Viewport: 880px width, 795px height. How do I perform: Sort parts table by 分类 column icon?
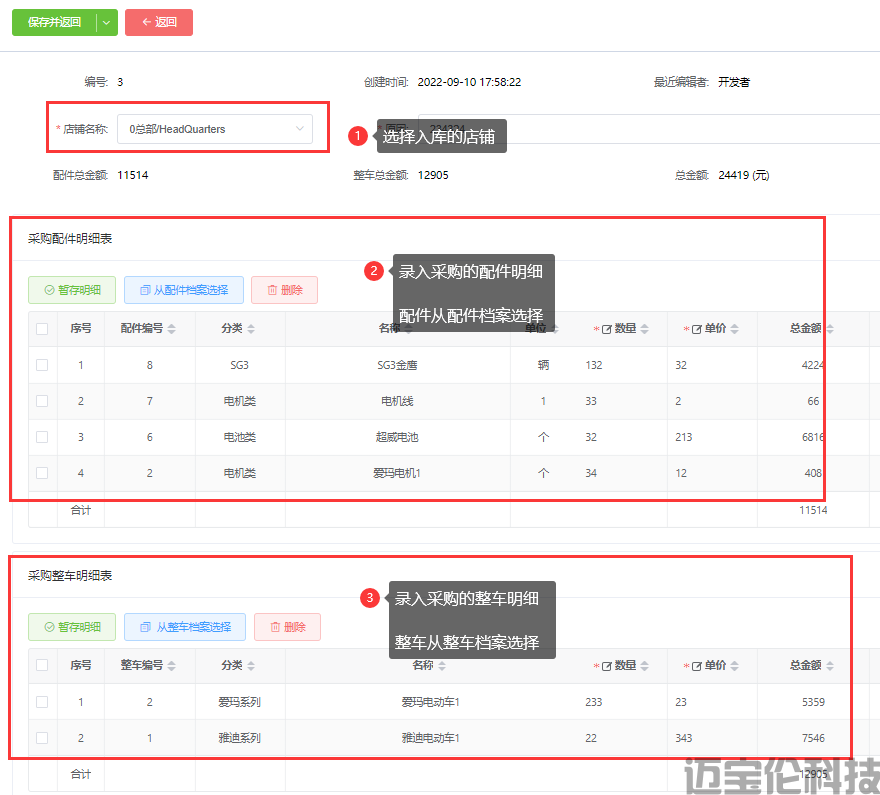coord(251,329)
